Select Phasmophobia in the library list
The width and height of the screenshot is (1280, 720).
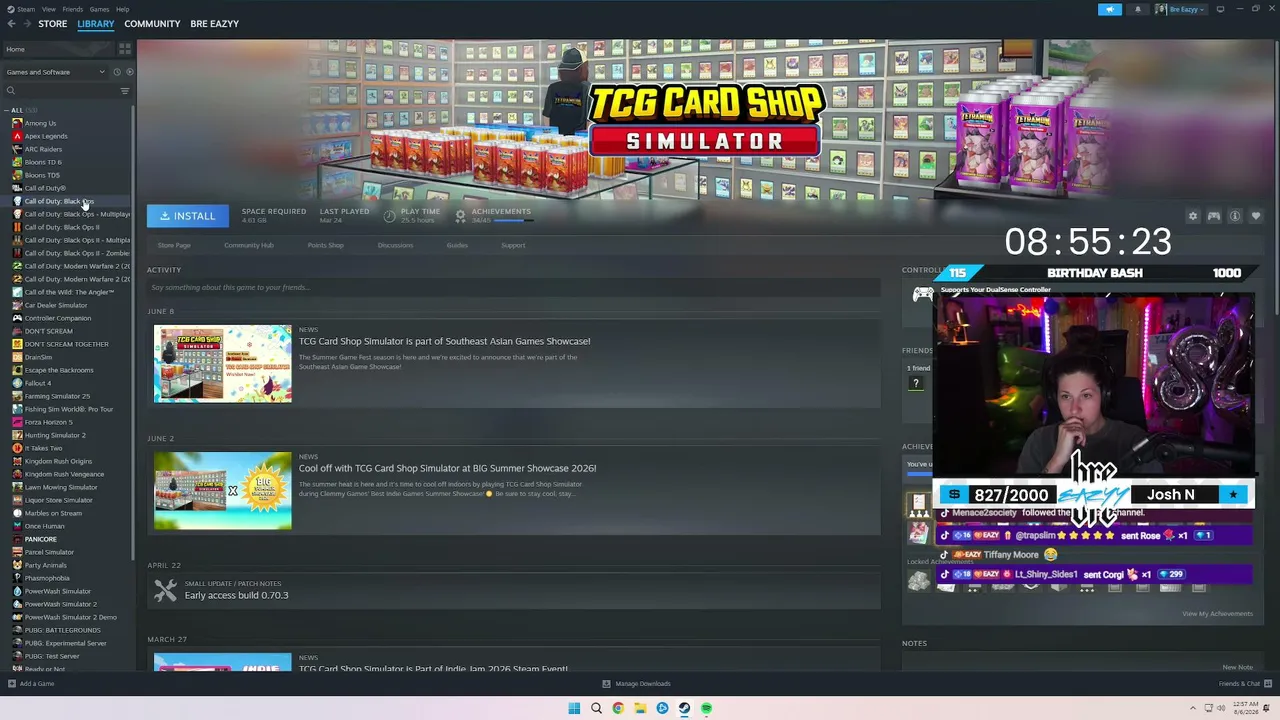47,578
